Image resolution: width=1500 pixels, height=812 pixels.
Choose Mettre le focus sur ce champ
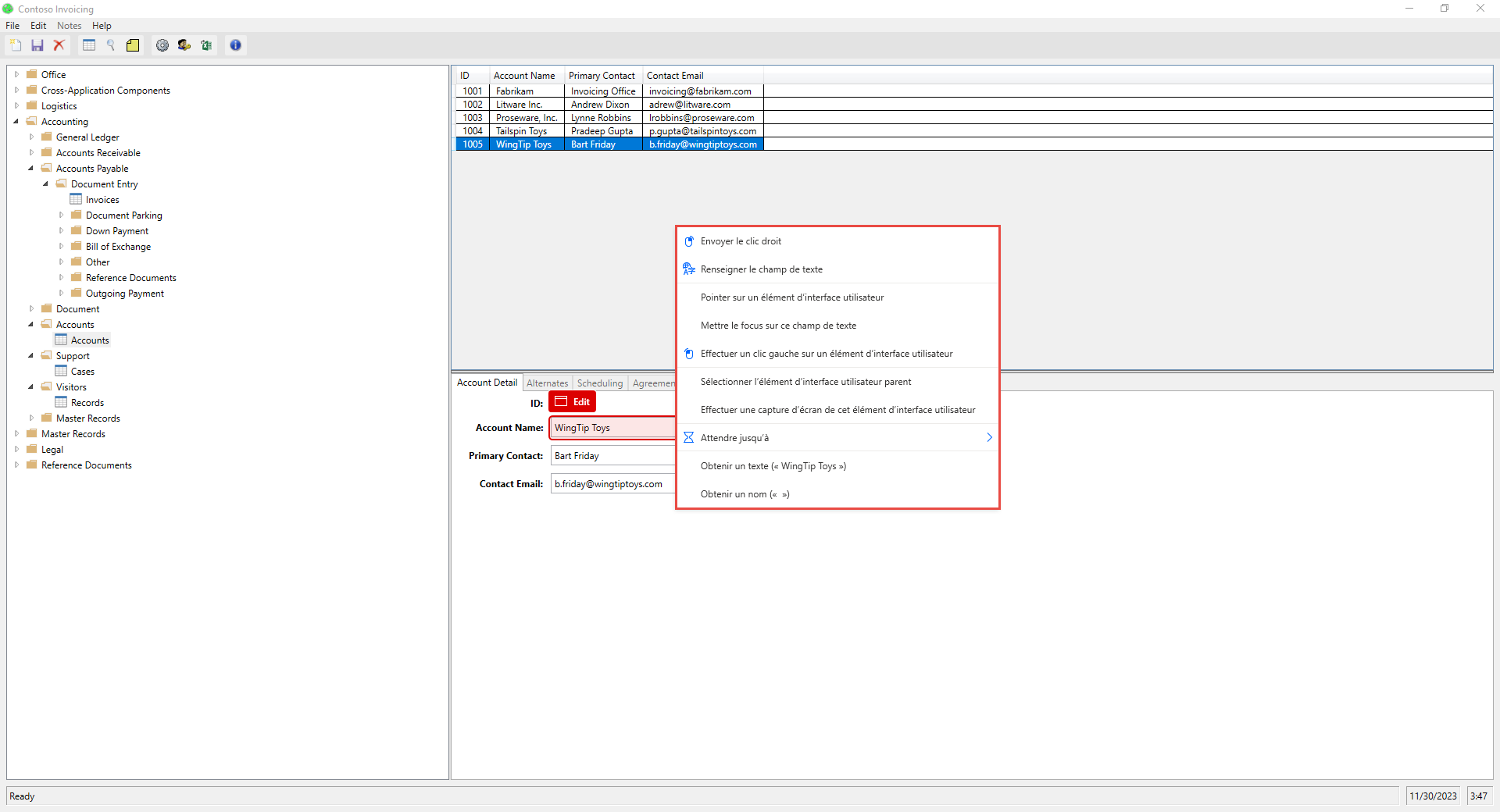coord(837,326)
